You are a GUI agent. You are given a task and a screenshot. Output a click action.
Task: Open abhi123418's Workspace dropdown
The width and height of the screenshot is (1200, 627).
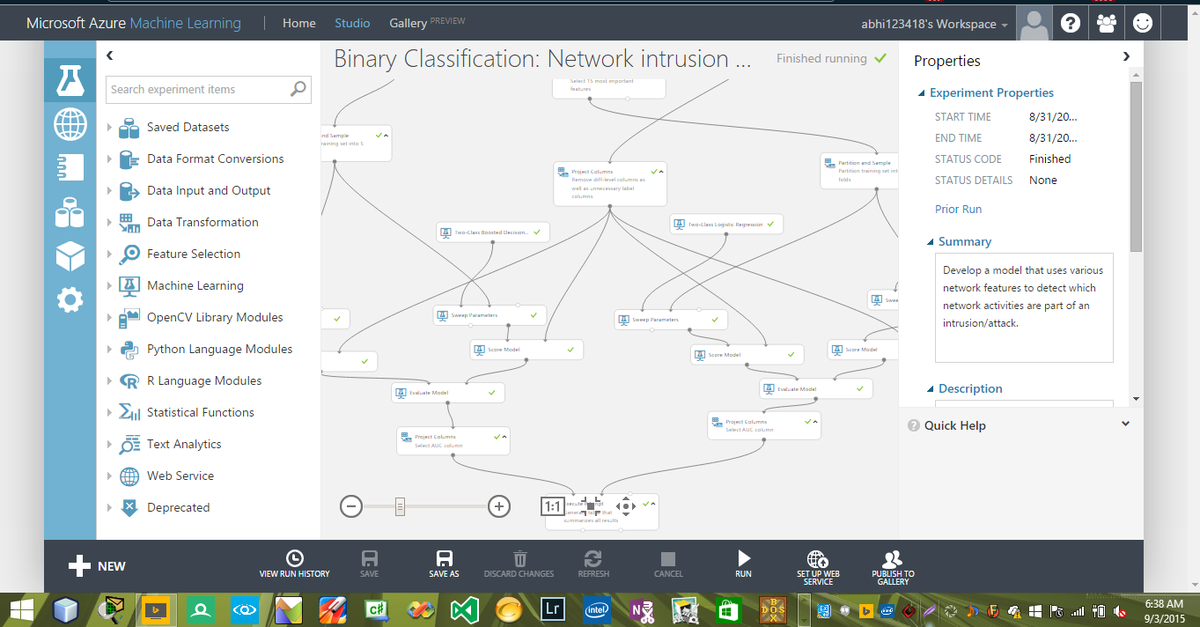tap(934, 23)
